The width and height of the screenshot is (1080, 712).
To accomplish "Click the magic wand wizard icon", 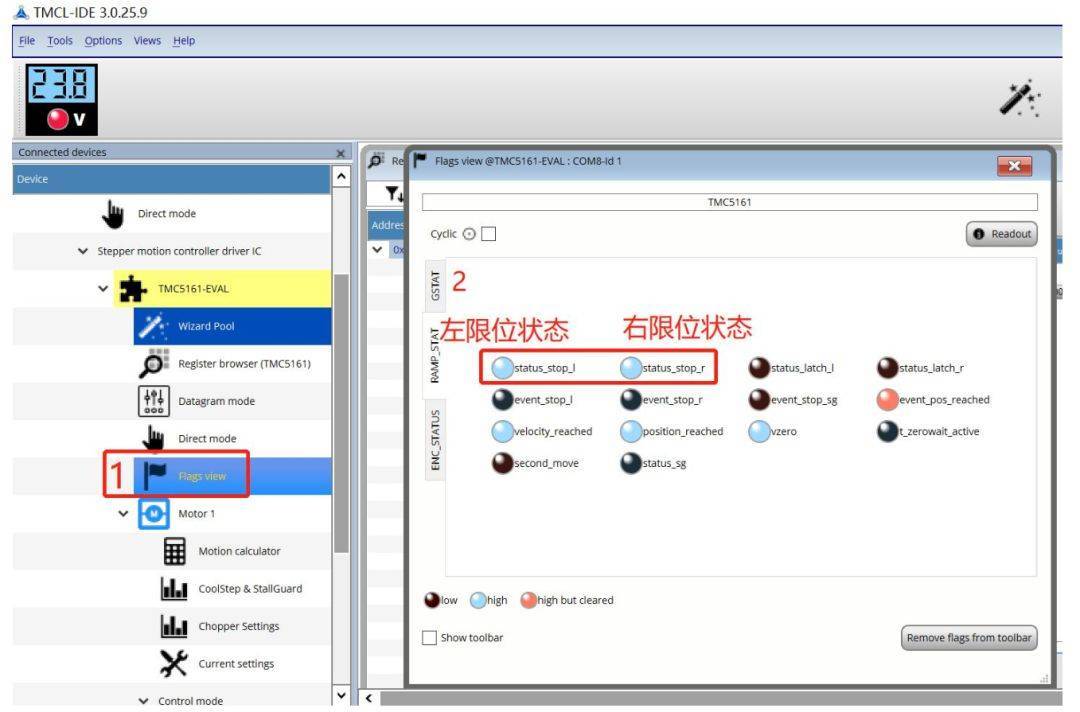I will pyautogui.click(x=1020, y=98).
